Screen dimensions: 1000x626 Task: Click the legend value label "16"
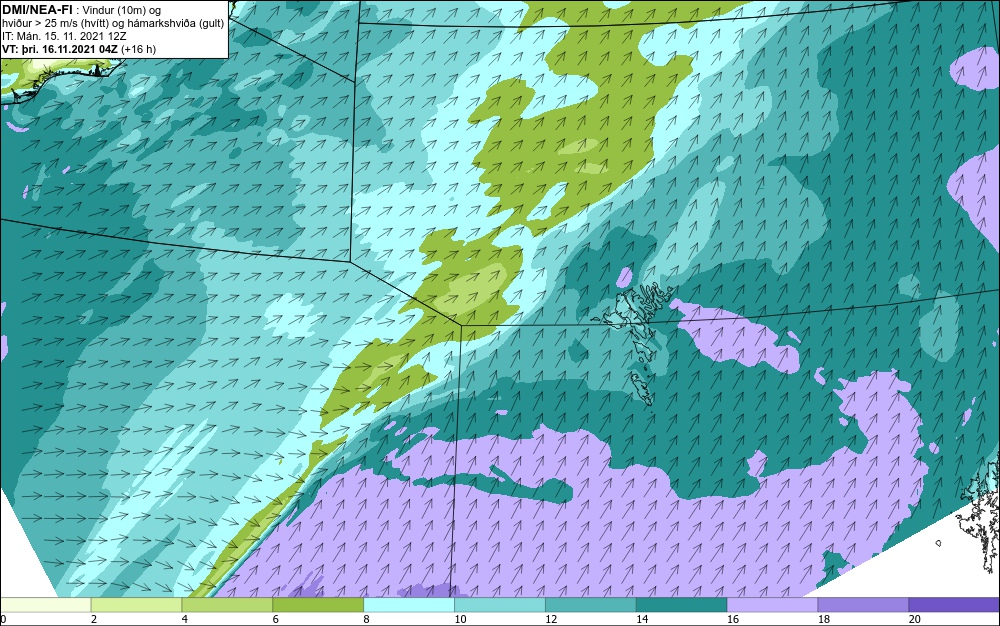point(733,619)
